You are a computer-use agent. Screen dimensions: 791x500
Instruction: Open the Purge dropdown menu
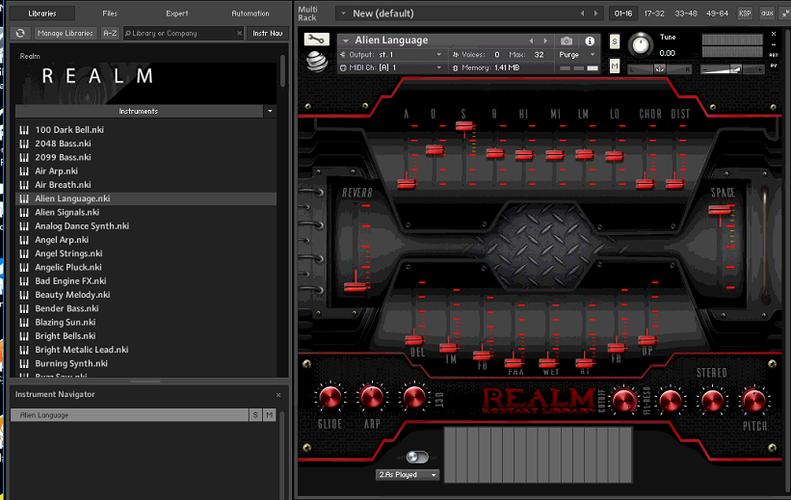[575, 55]
